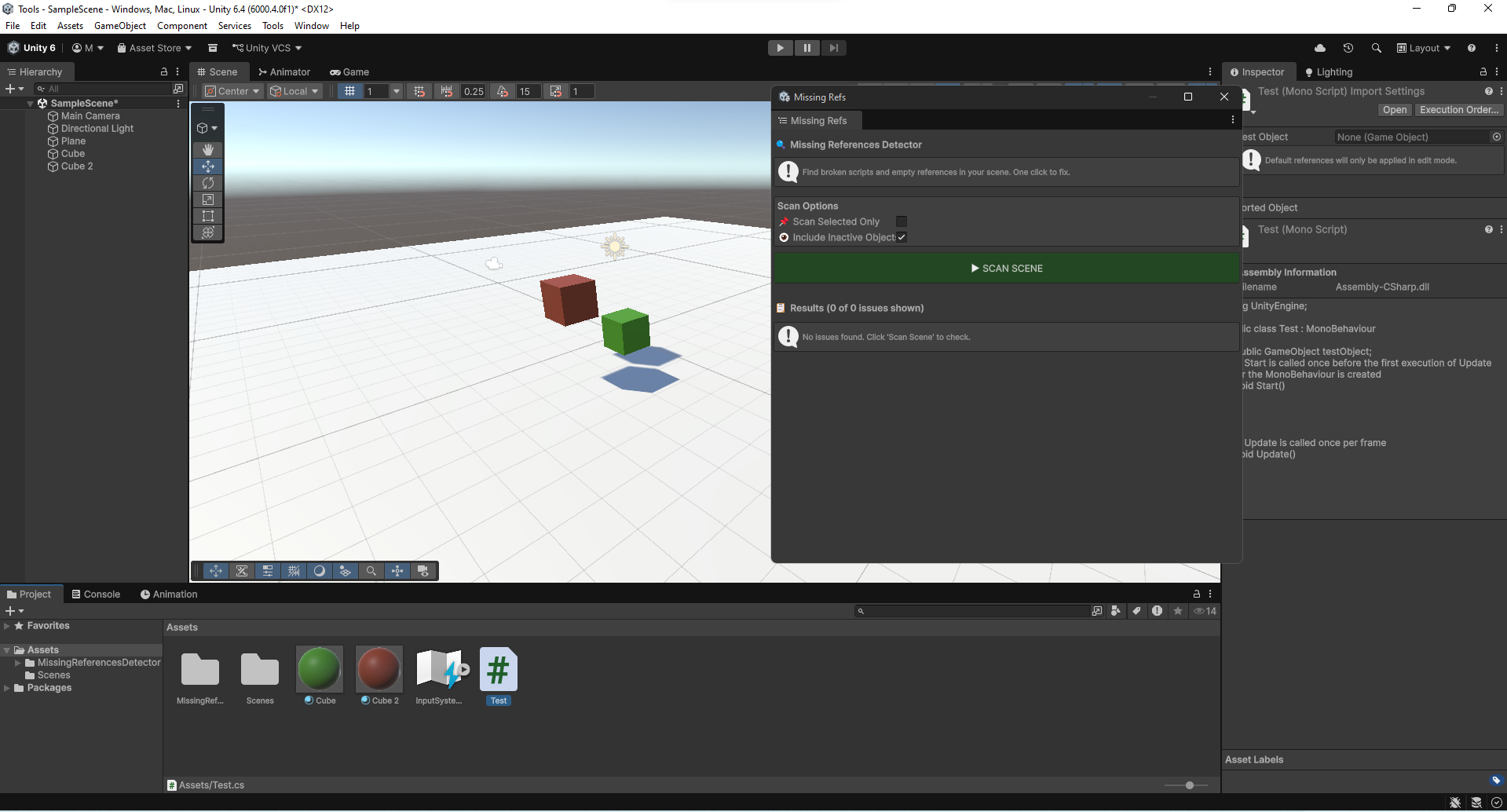Search project by type icon
Viewport: 1507px width, 812px height.
point(1116,611)
